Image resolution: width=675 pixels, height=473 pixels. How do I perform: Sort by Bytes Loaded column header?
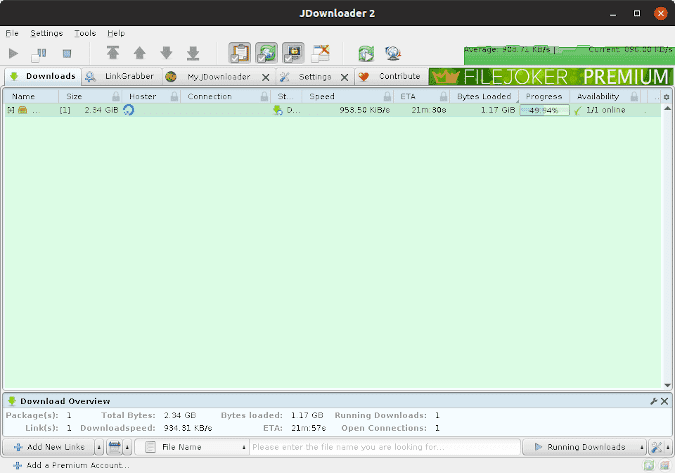pos(484,96)
